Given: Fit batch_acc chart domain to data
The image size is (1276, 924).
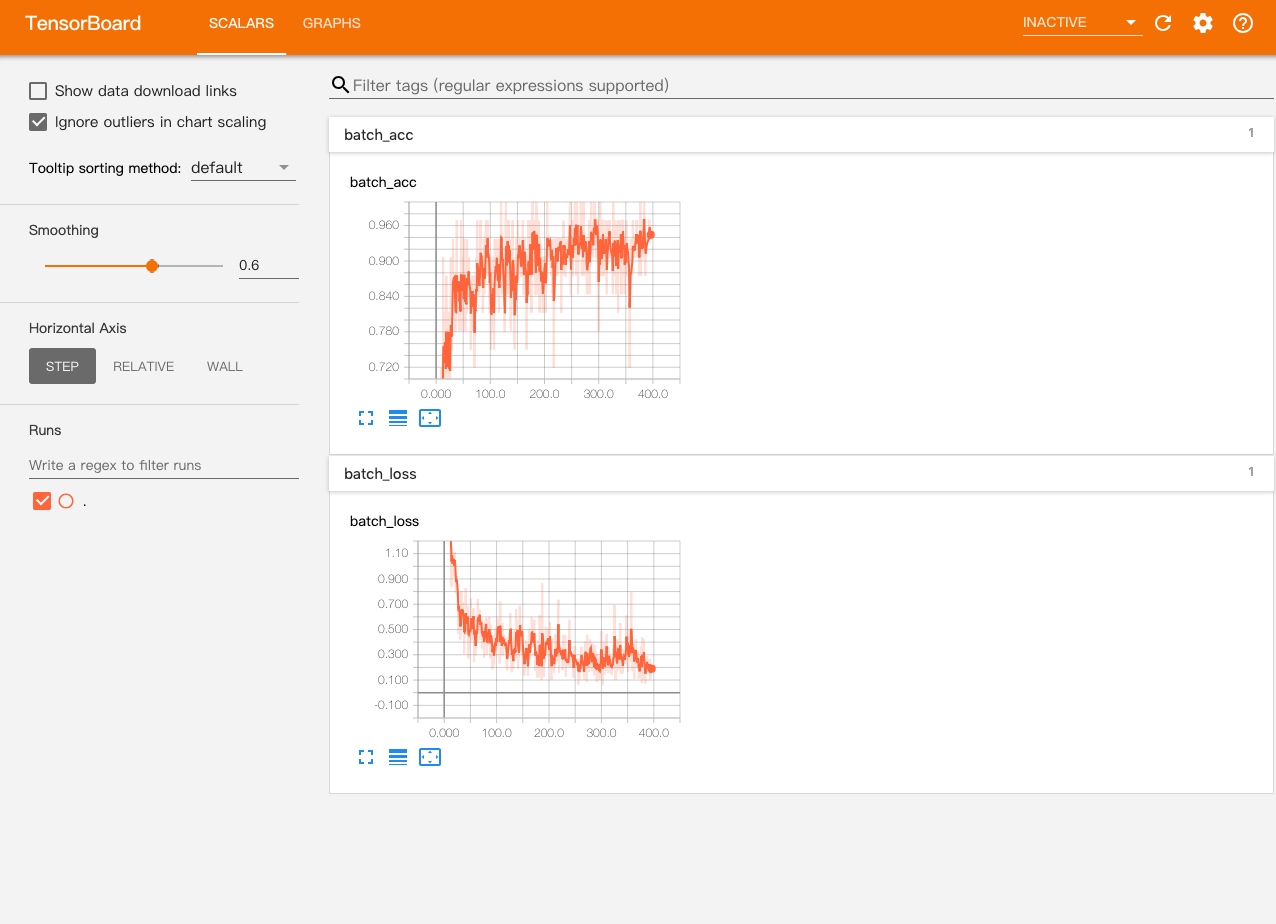Looking at the screenshot, I should (430, 418).
